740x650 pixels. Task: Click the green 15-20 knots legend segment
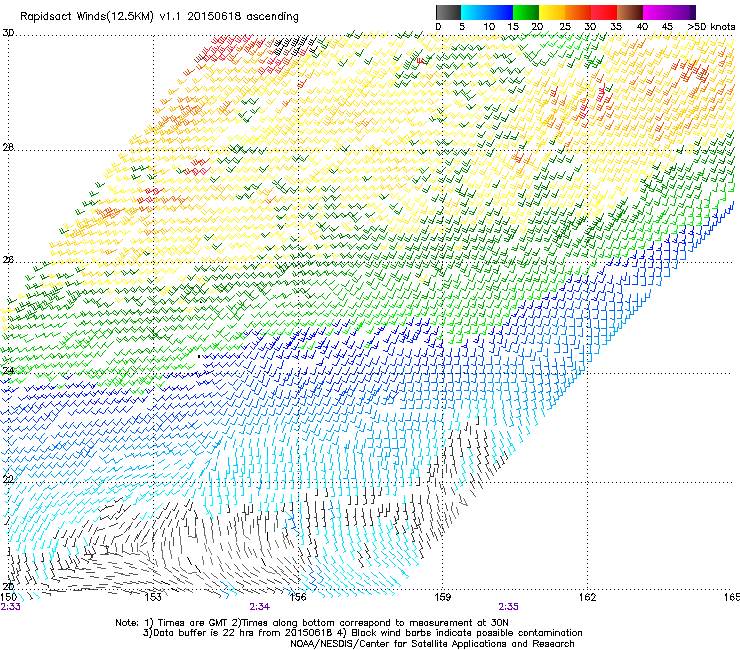526,12
